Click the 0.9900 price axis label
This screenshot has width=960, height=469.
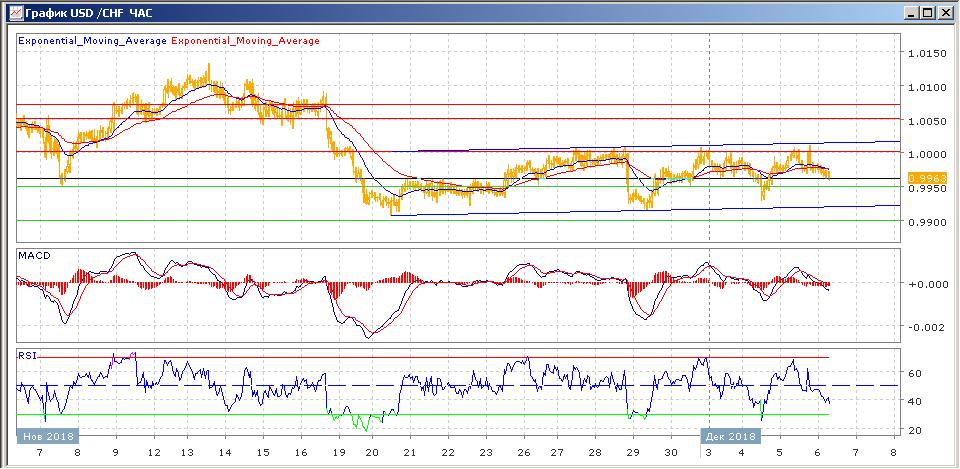coord(926,222)
